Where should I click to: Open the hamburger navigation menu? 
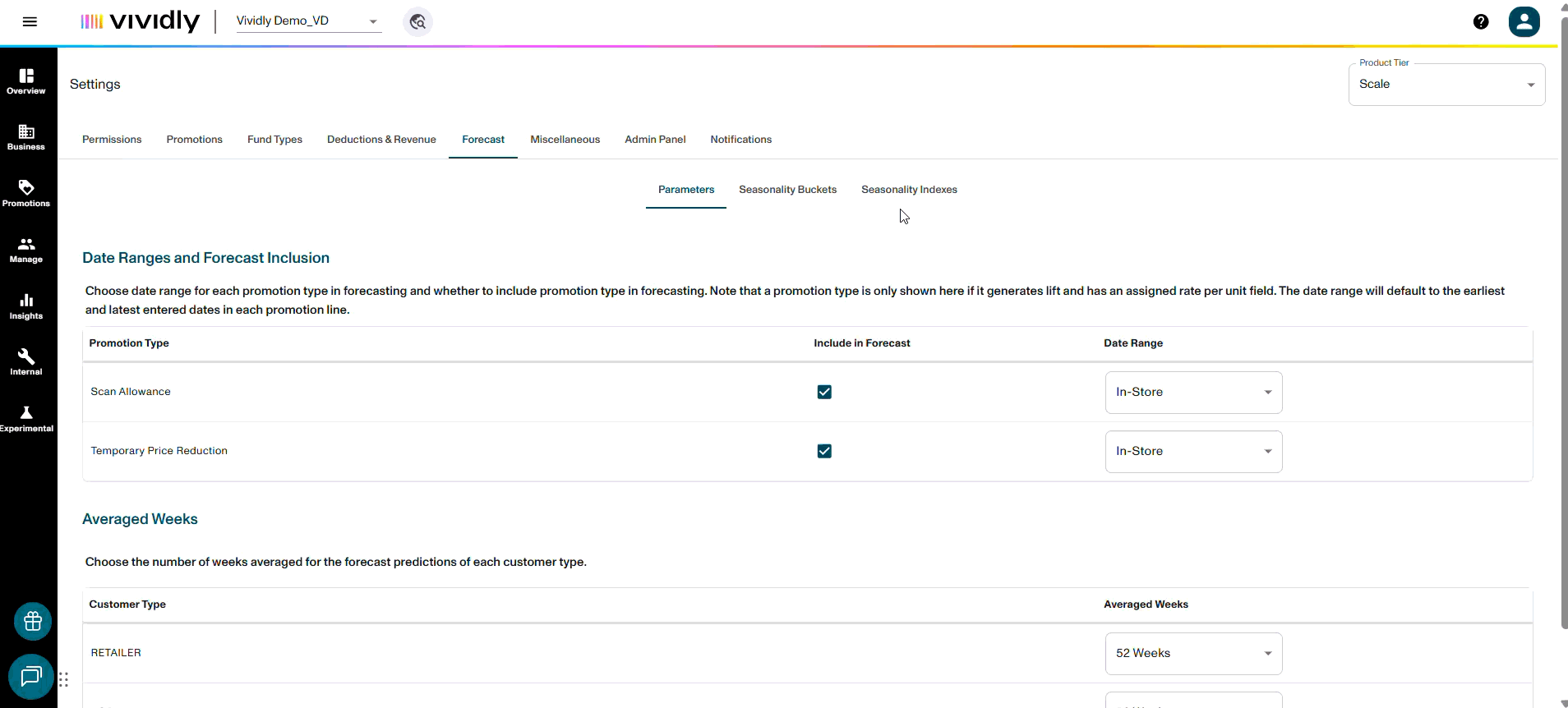pos(30,21)
